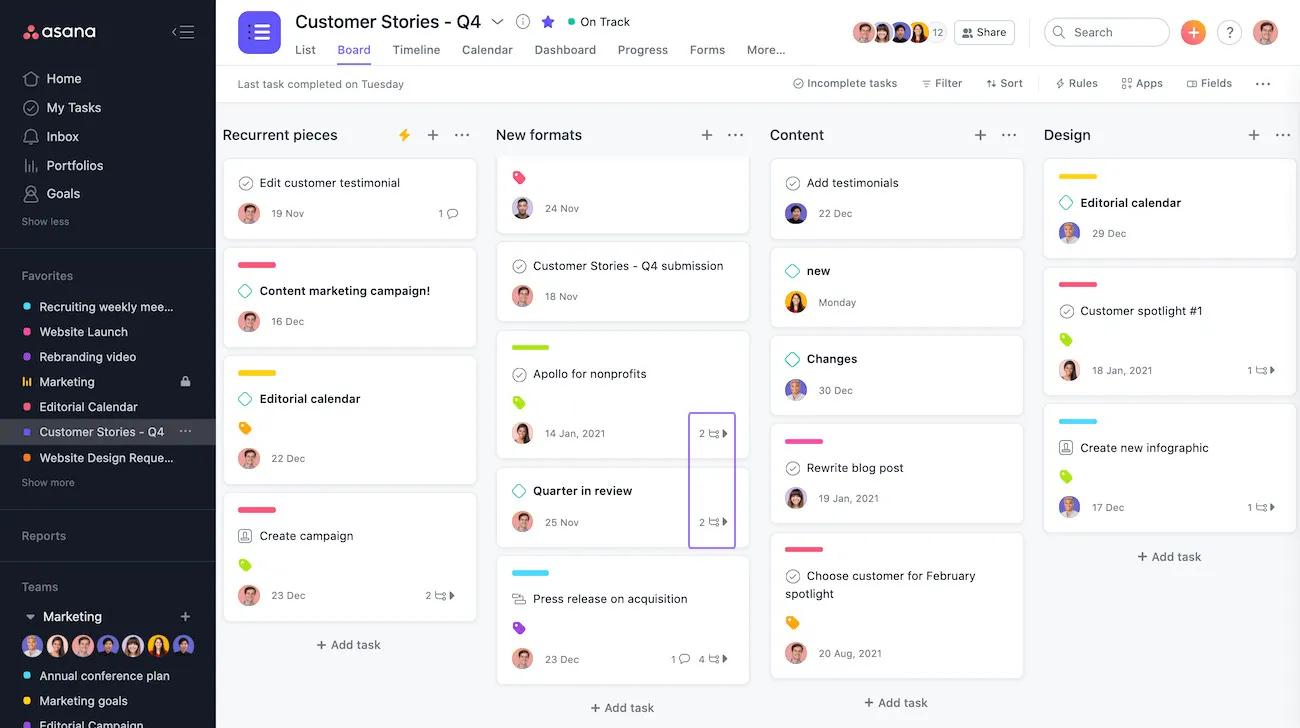
Task: Mark Edit customer testimonial as complete
Action: (x=246, y=183)
